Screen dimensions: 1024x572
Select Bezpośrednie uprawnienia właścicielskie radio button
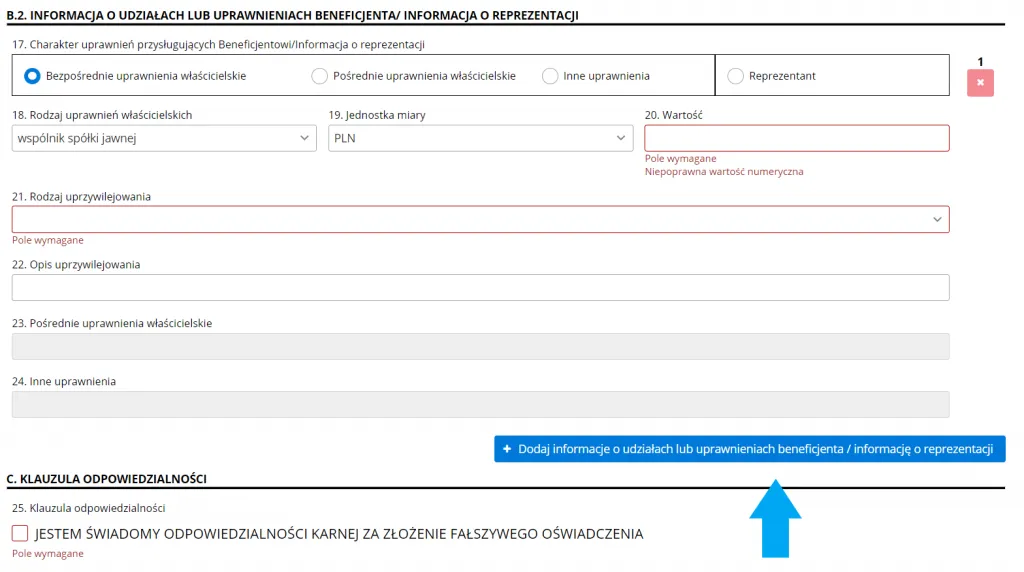[32, 76]
